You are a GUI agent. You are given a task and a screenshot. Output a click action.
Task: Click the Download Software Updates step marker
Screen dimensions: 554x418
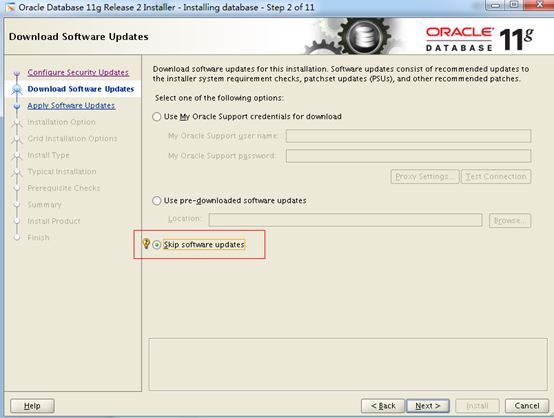pos(17,89)
